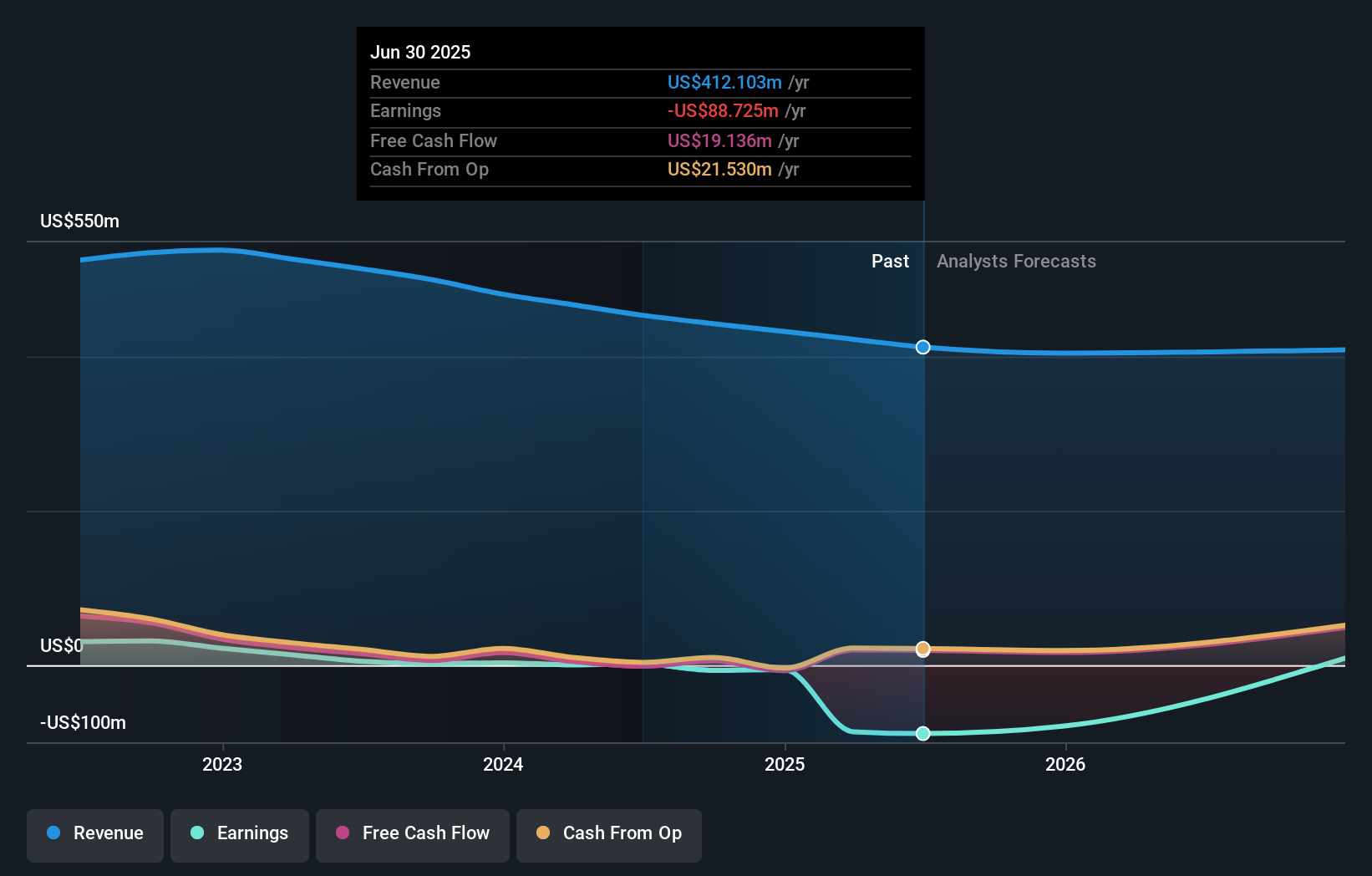Click the Earnings teal dot indicator

[196, 833]
